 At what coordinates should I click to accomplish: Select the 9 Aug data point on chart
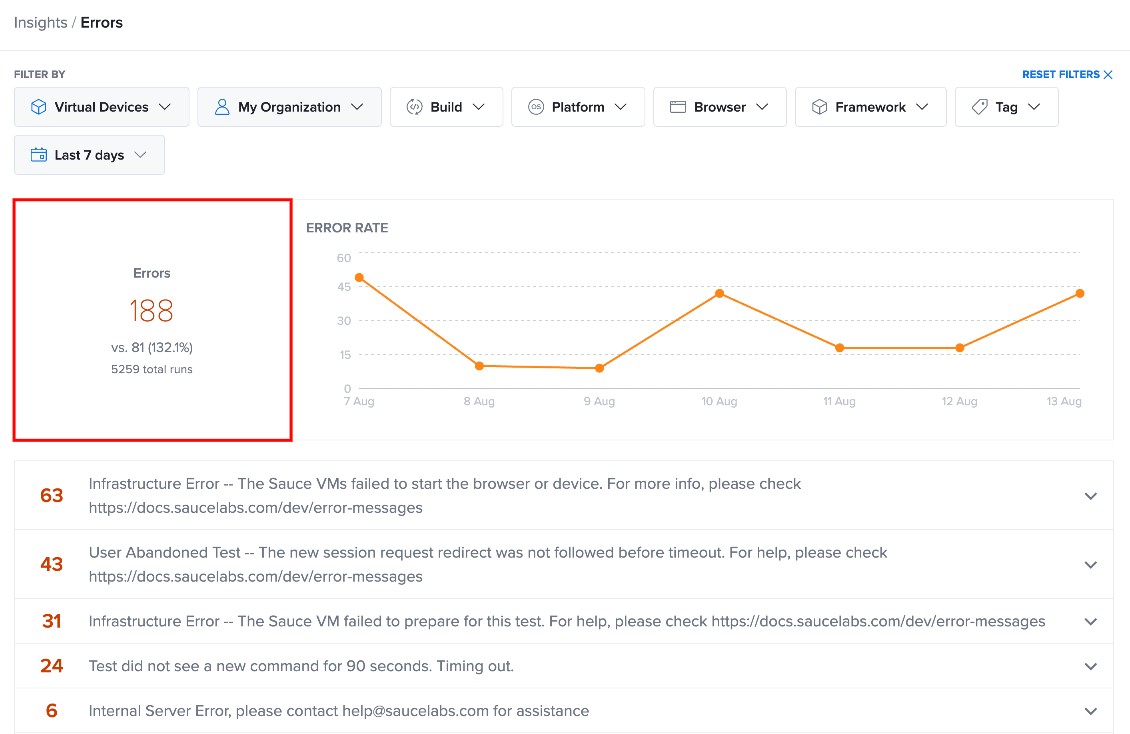(x=600, y=368)
